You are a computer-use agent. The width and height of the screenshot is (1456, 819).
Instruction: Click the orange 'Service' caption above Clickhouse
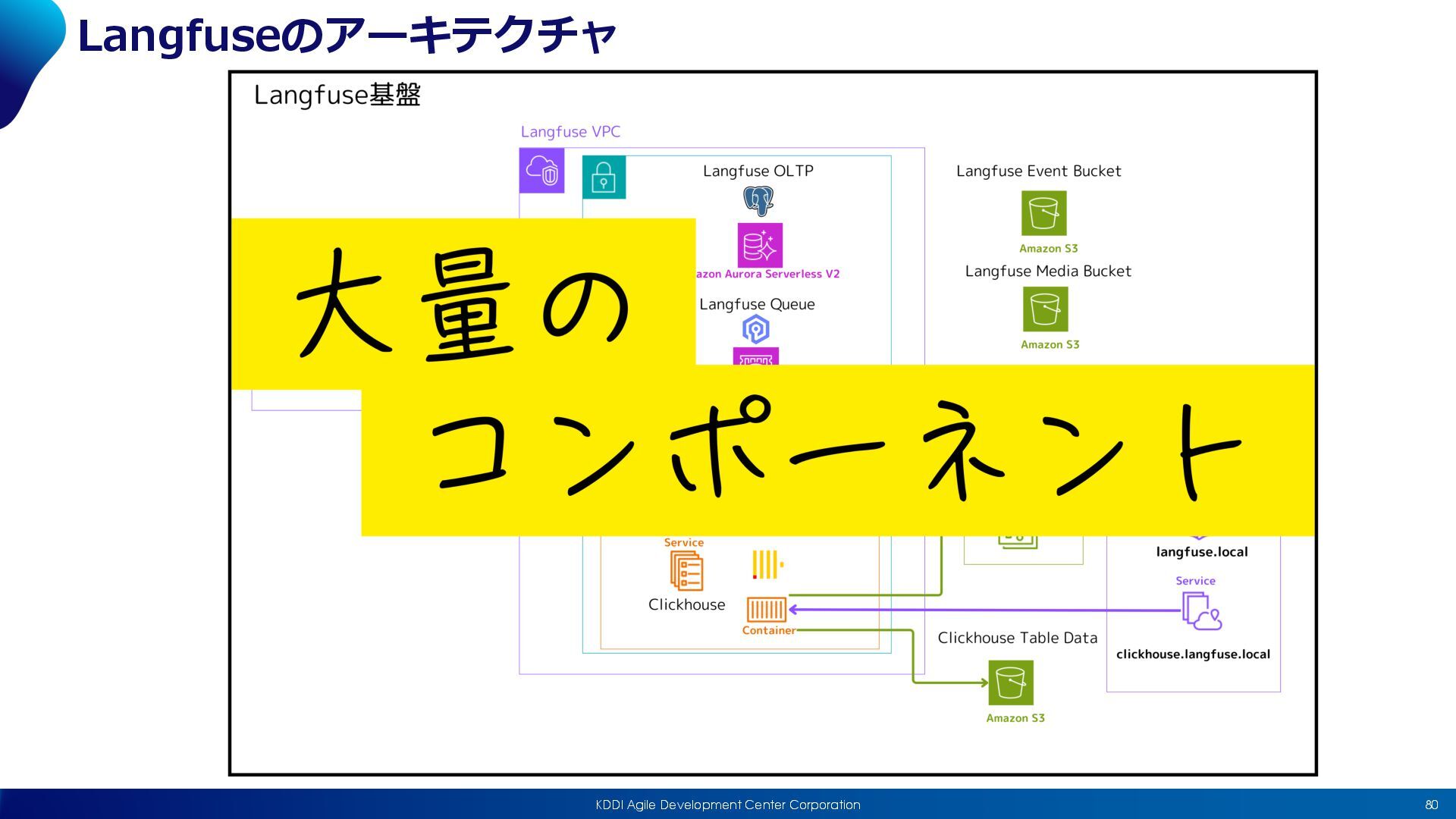pyautogui.click(x=684, y=542)
